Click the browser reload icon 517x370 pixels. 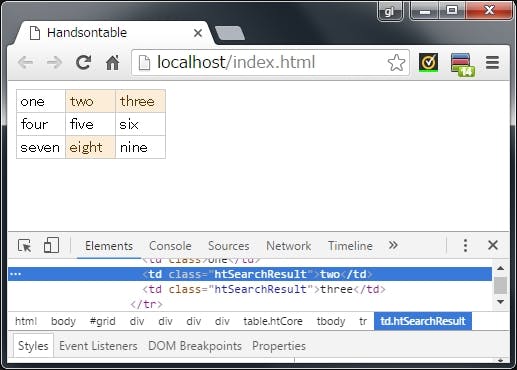click(83, 62)
